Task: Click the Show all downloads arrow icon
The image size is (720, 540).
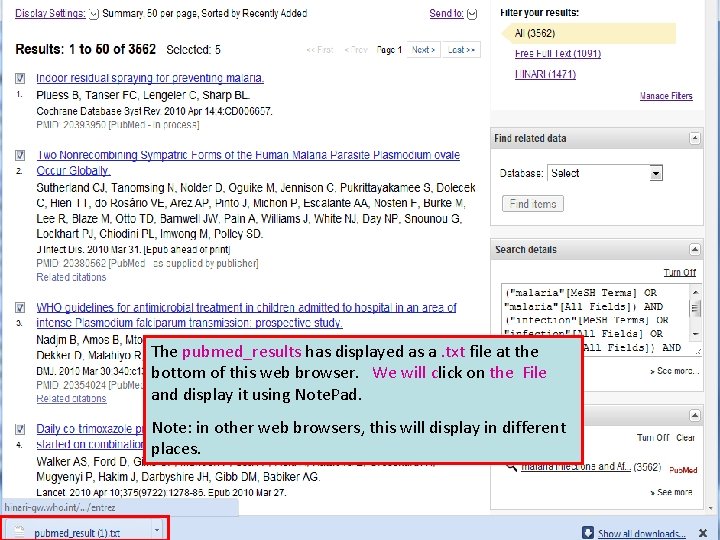Action: [588, 533]
